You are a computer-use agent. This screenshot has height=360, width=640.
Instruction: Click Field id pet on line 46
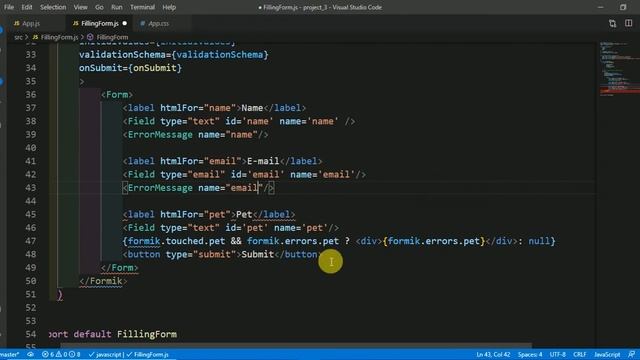231,228
